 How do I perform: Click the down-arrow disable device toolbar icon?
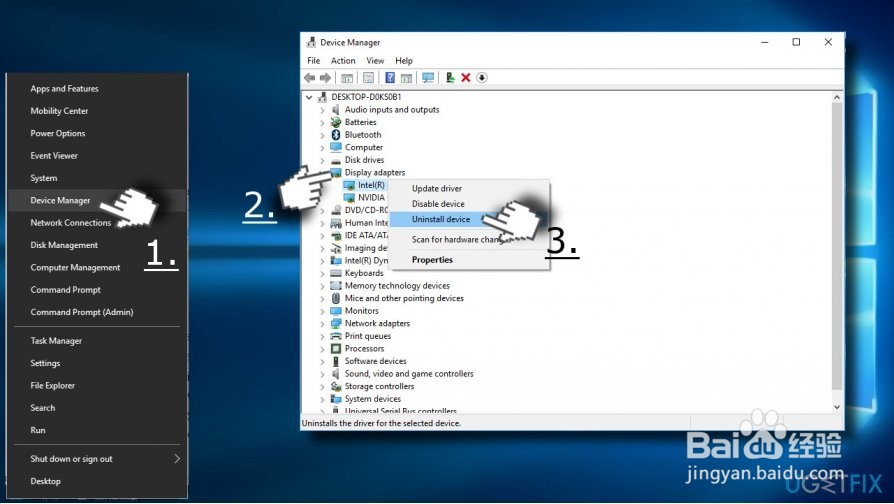click(x=482, y=78)
